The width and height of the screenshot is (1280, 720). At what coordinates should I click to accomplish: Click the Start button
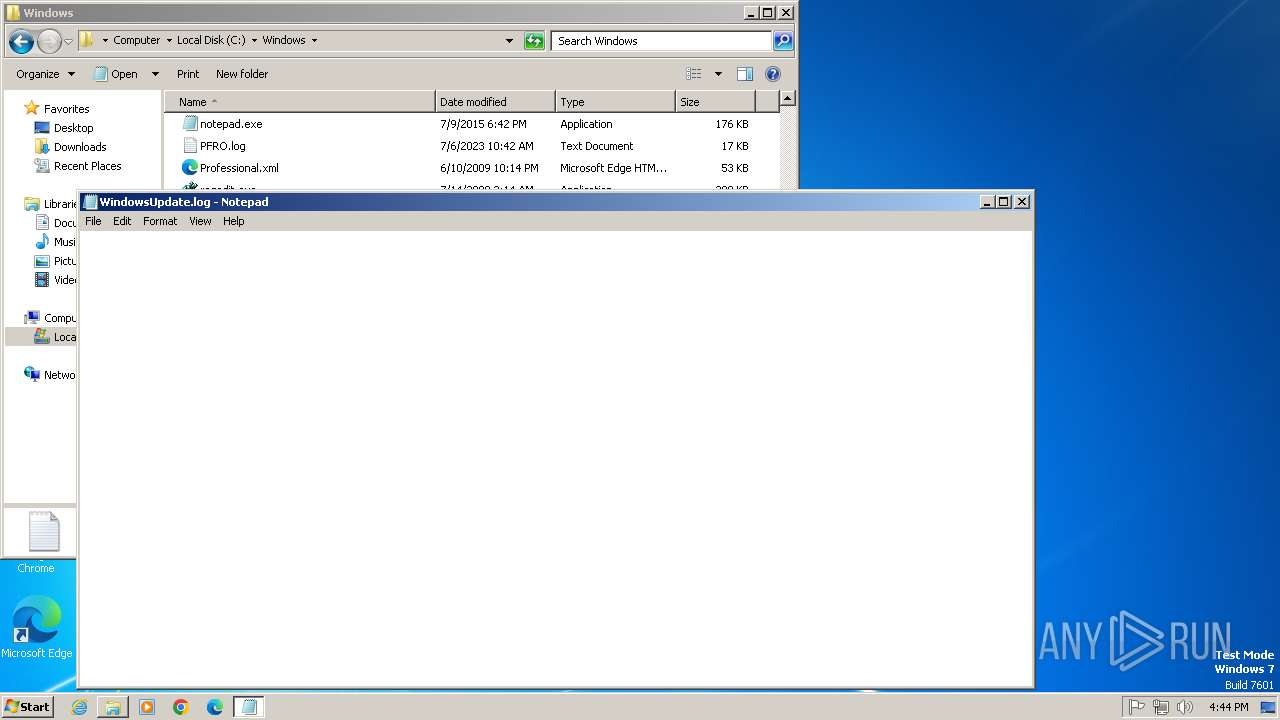click(x=27, y=706)
